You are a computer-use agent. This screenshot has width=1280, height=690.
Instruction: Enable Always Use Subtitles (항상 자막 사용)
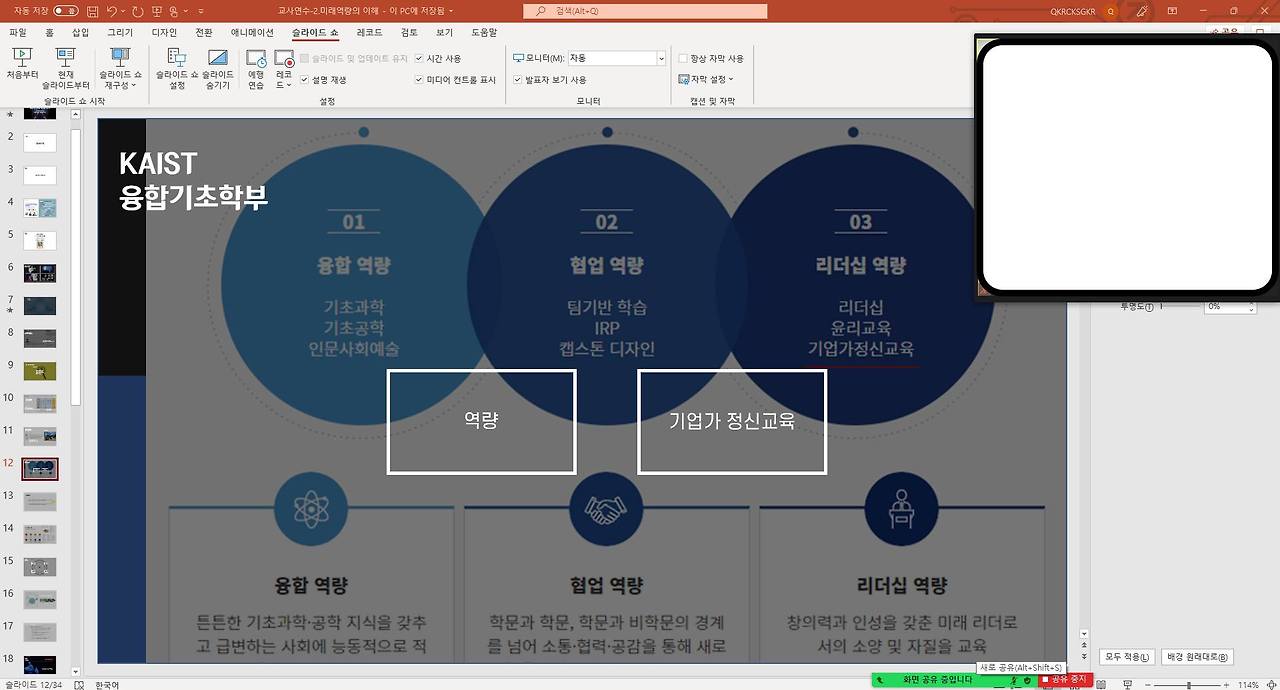(683, 59)
